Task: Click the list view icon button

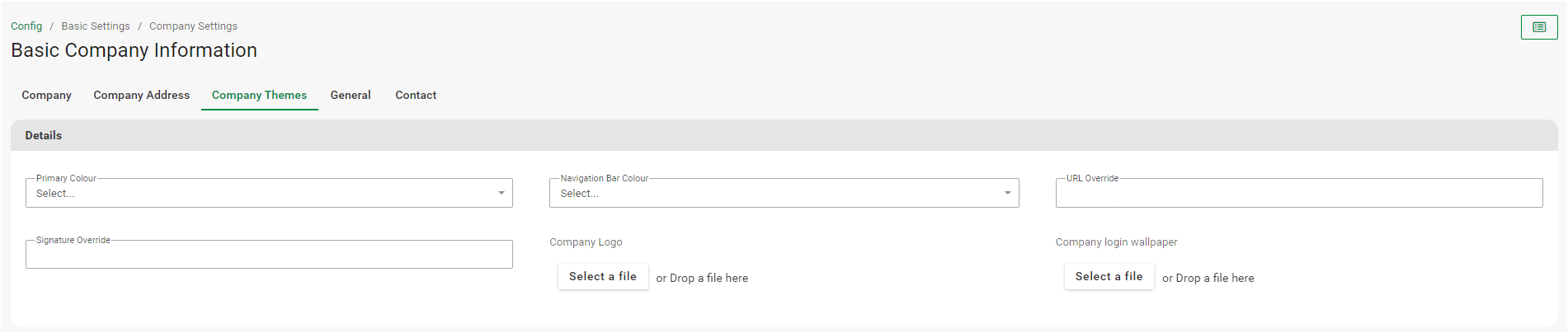Action: [x=1538, y=27]
